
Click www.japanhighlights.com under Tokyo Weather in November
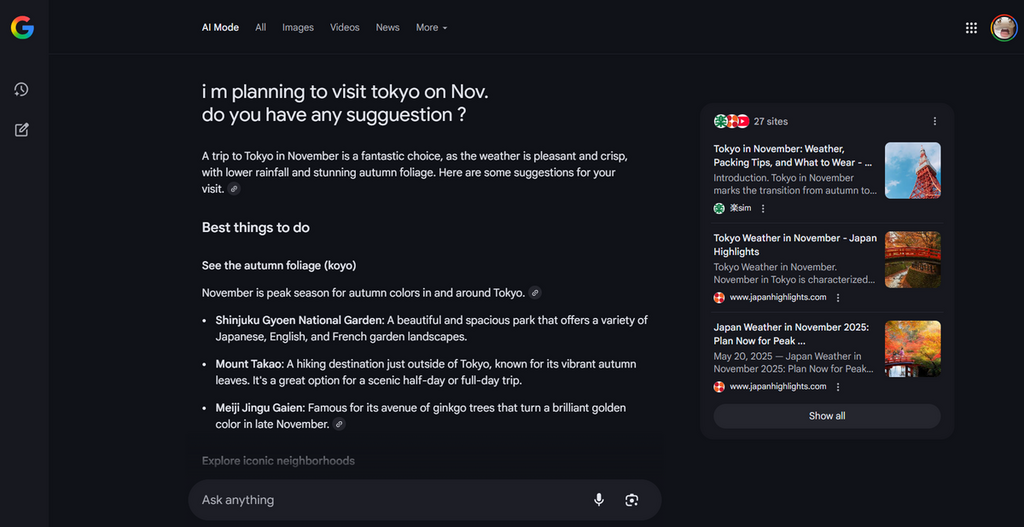click(x=778, y=297)
